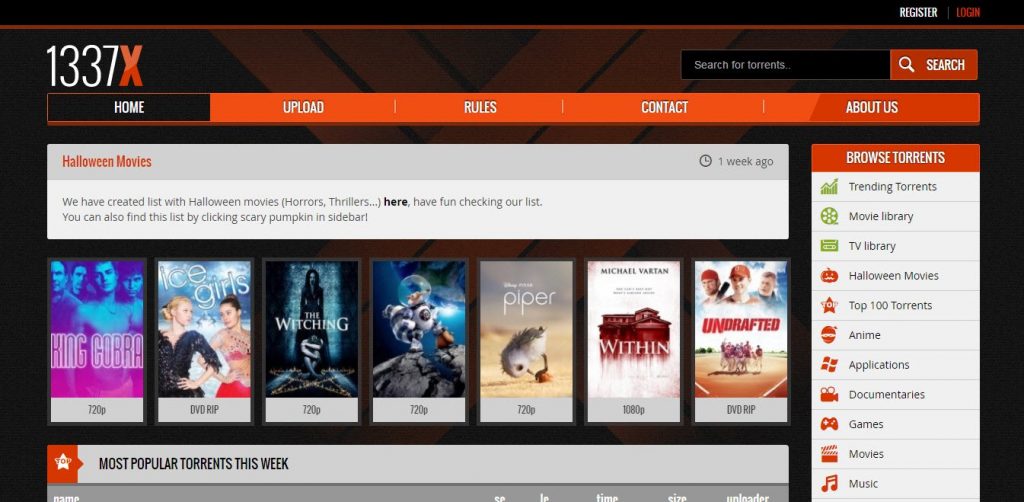
Task: Click the Documentaries category link
Action: (x=887, y=394)
